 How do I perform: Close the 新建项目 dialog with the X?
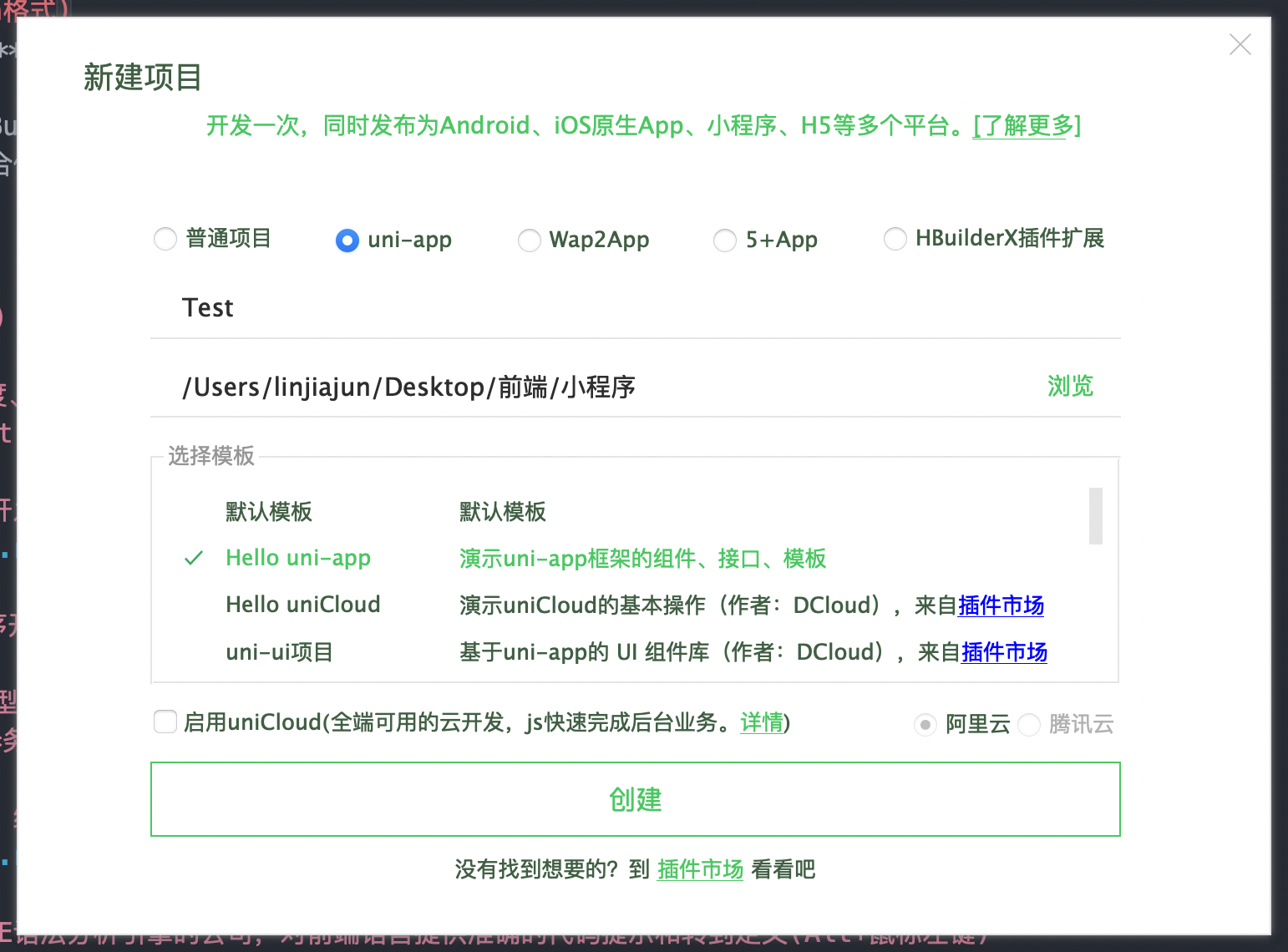pos(1240,44)
